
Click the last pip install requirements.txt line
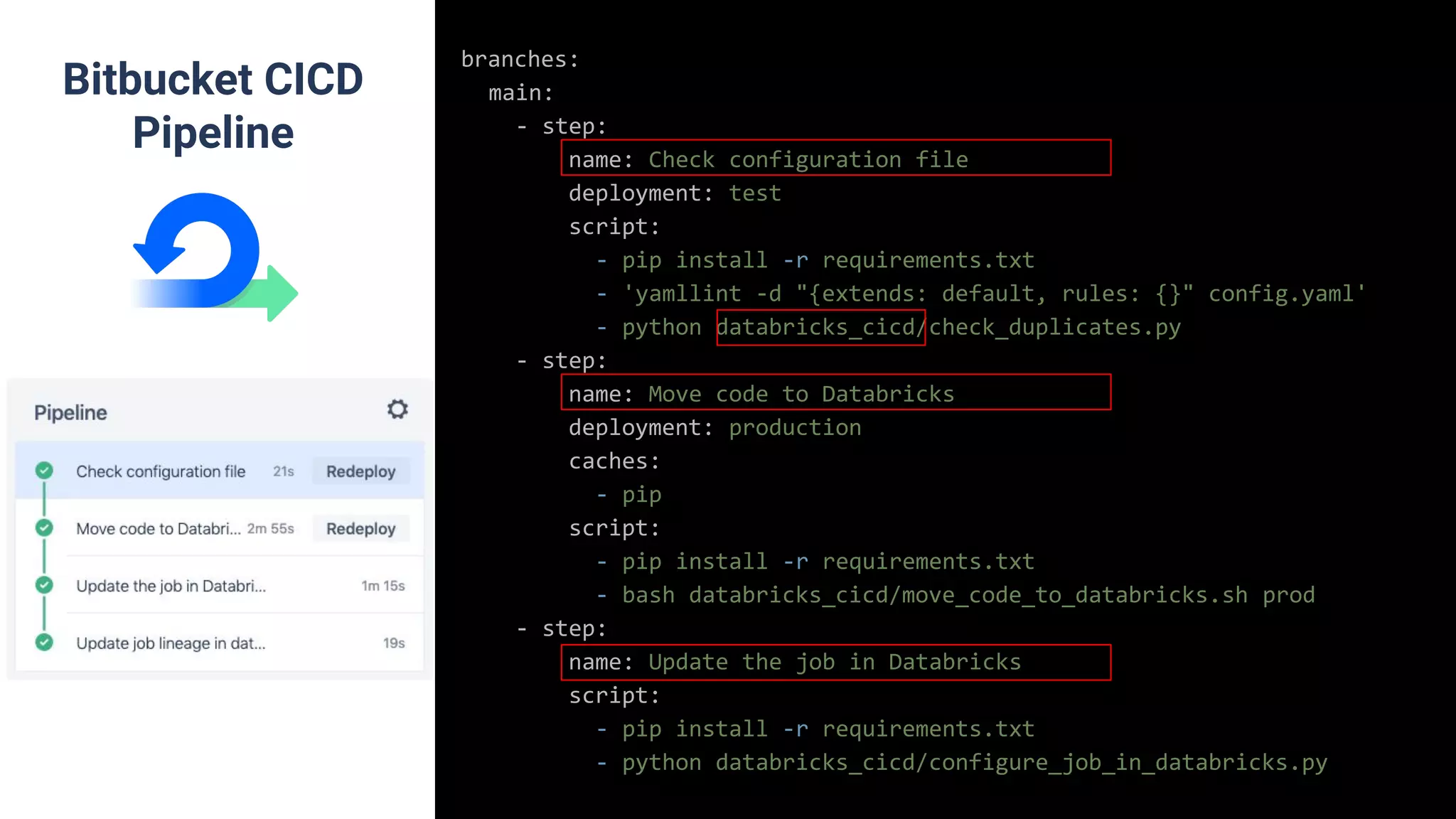point(815,729)
